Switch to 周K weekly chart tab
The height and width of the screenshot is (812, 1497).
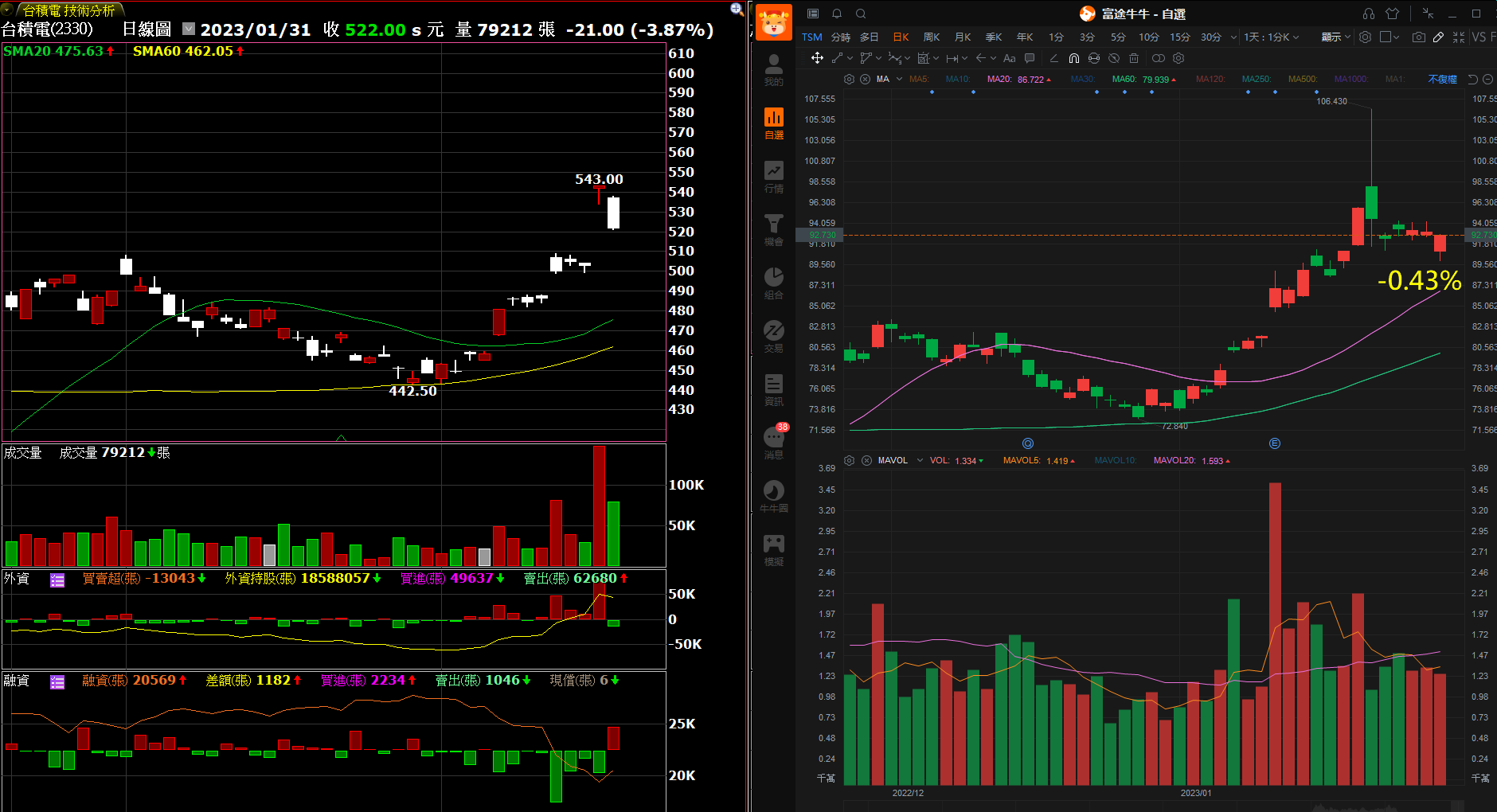(x=932, y=37)
